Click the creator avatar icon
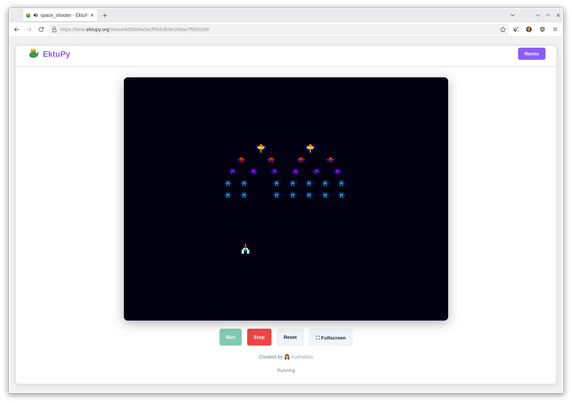 287,357
